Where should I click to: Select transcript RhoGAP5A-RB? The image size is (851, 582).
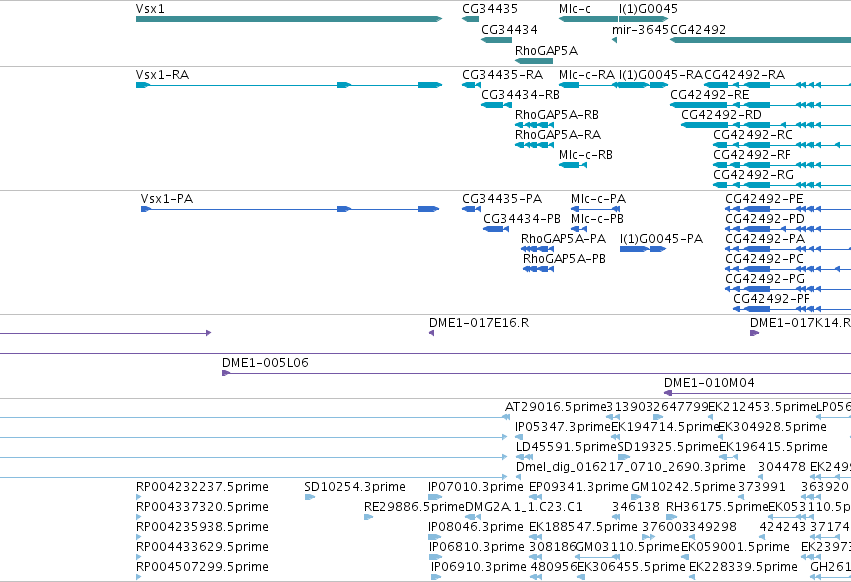point(534,125)
